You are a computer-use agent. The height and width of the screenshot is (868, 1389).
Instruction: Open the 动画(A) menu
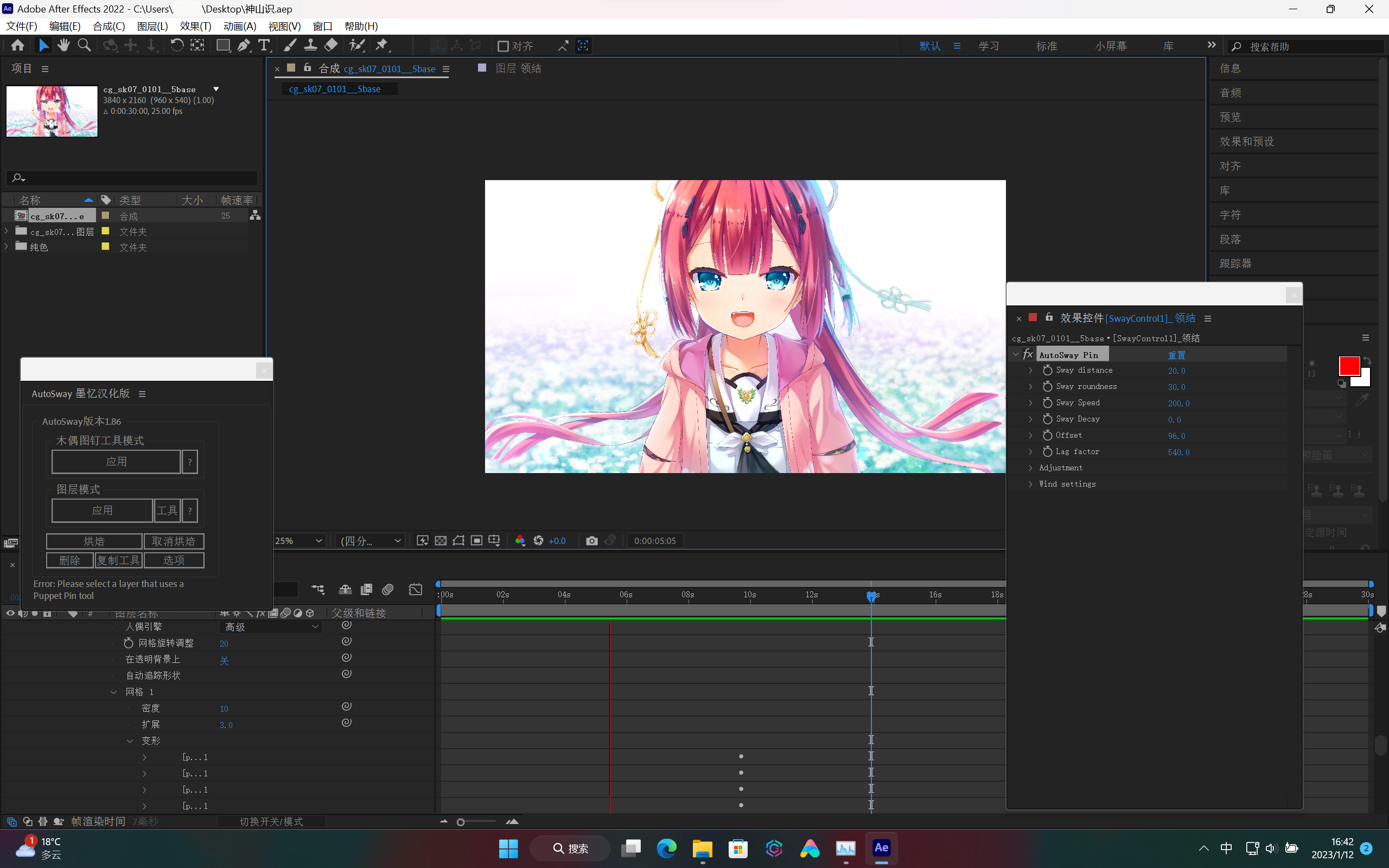click(239, 27)
